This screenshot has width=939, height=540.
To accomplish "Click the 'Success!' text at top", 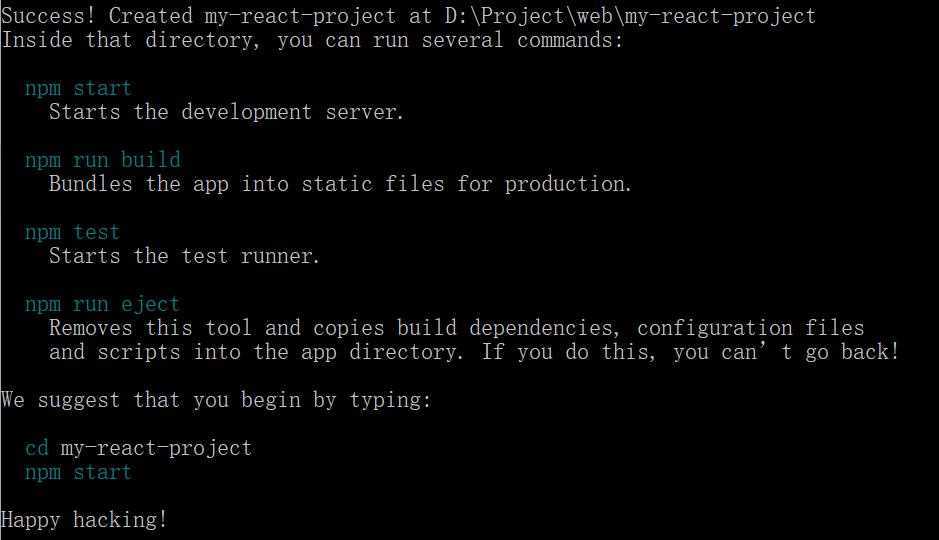I will 49,16.
